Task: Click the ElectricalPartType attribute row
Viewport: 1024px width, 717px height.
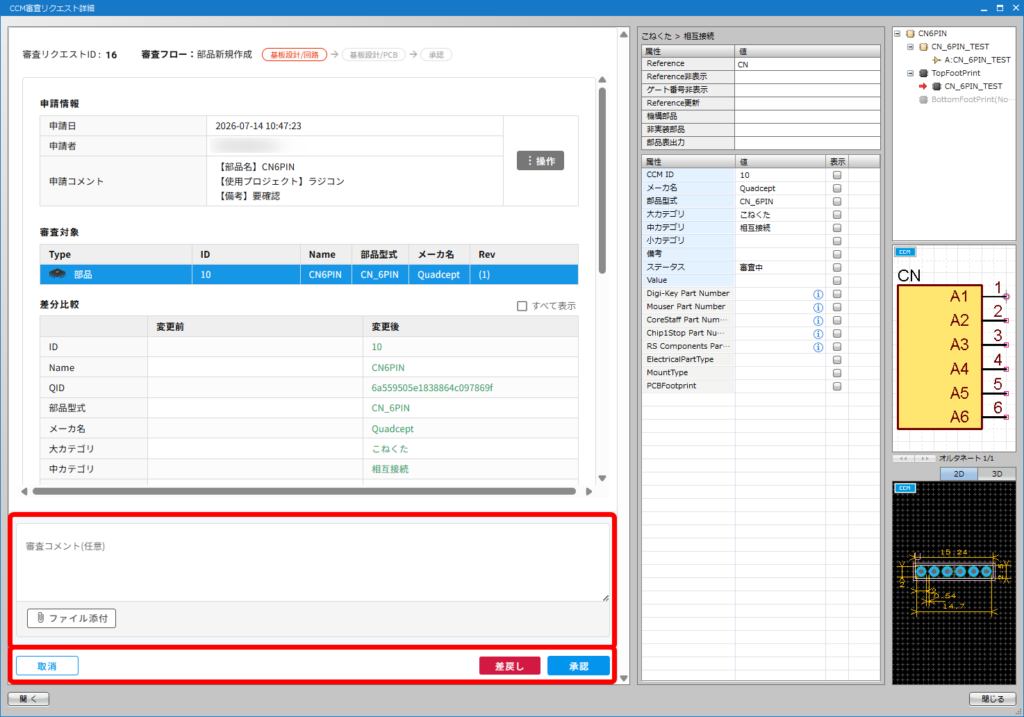Action: pyautogui.click(x=761, y=360)
